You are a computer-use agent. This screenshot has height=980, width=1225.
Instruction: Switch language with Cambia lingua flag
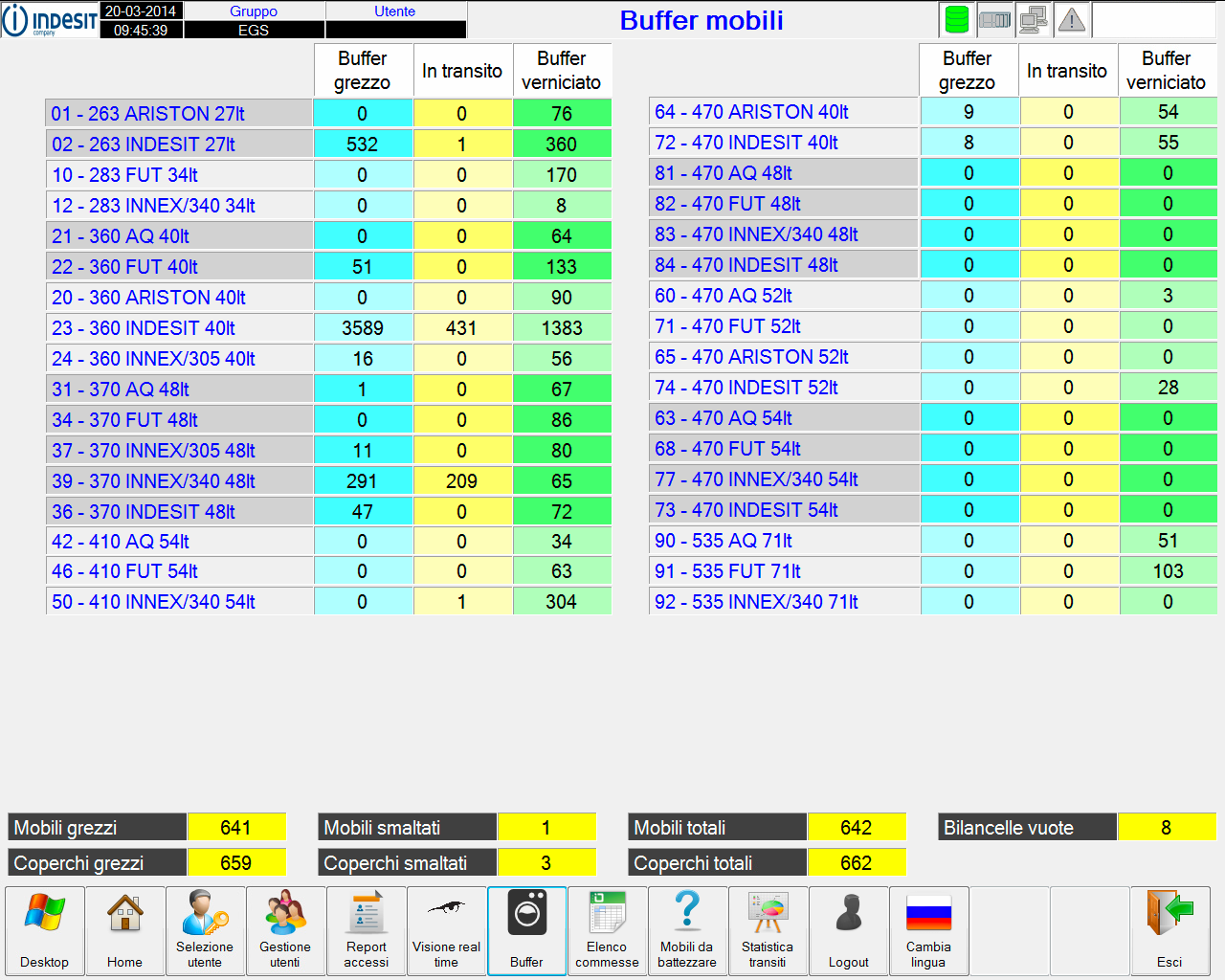tap(928, 930)
